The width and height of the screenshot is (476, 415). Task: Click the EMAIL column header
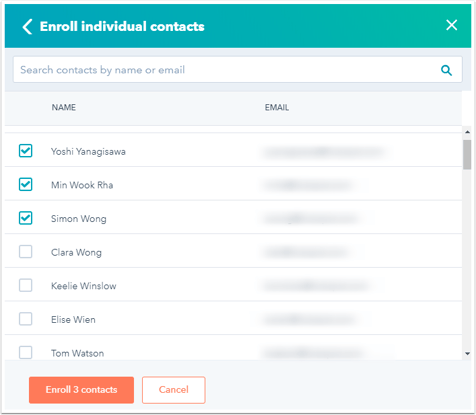[277, 107]
